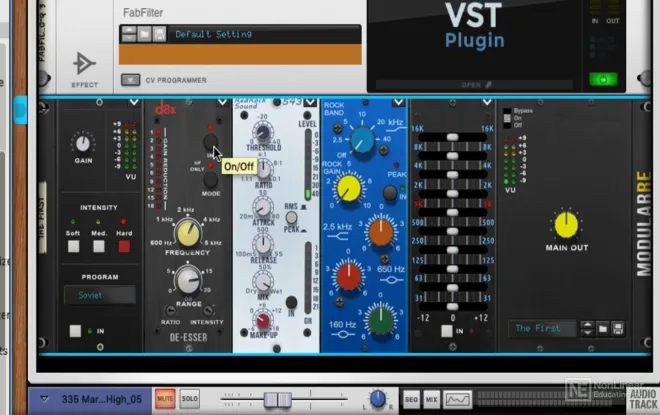Image resolution: width=660 pixels, height=415 pixels.
Task: Click the small Intensity knob on de-esser
Action: click(x=208, y=311)
